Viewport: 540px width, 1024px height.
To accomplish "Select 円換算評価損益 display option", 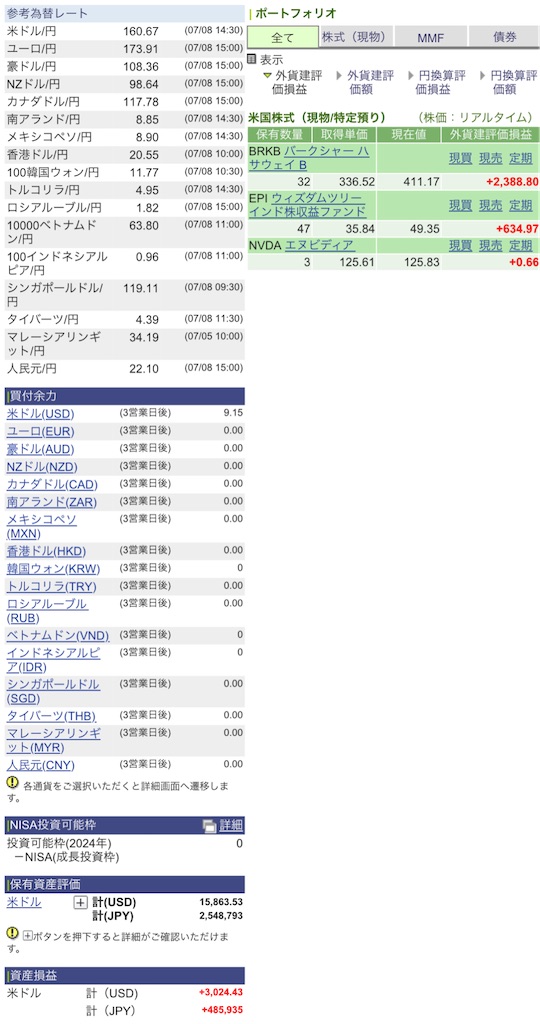I will 442,82.
